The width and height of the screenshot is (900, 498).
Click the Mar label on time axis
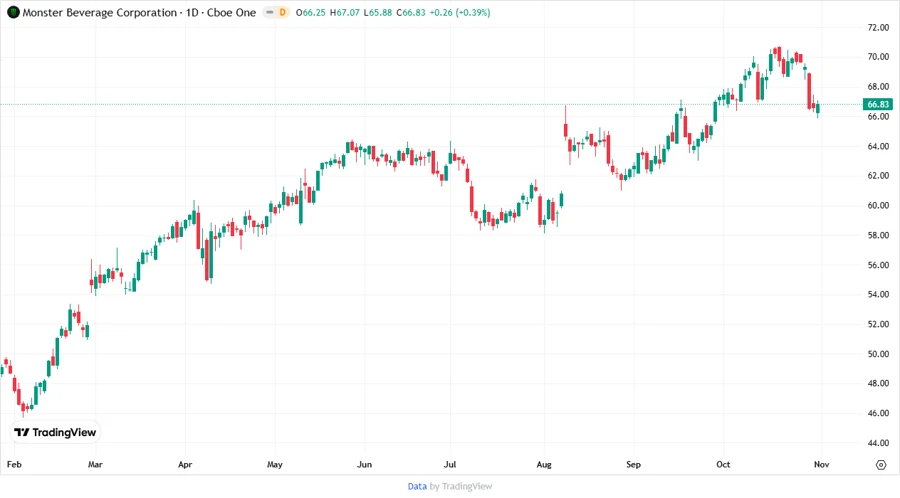[x=95, y=464]
